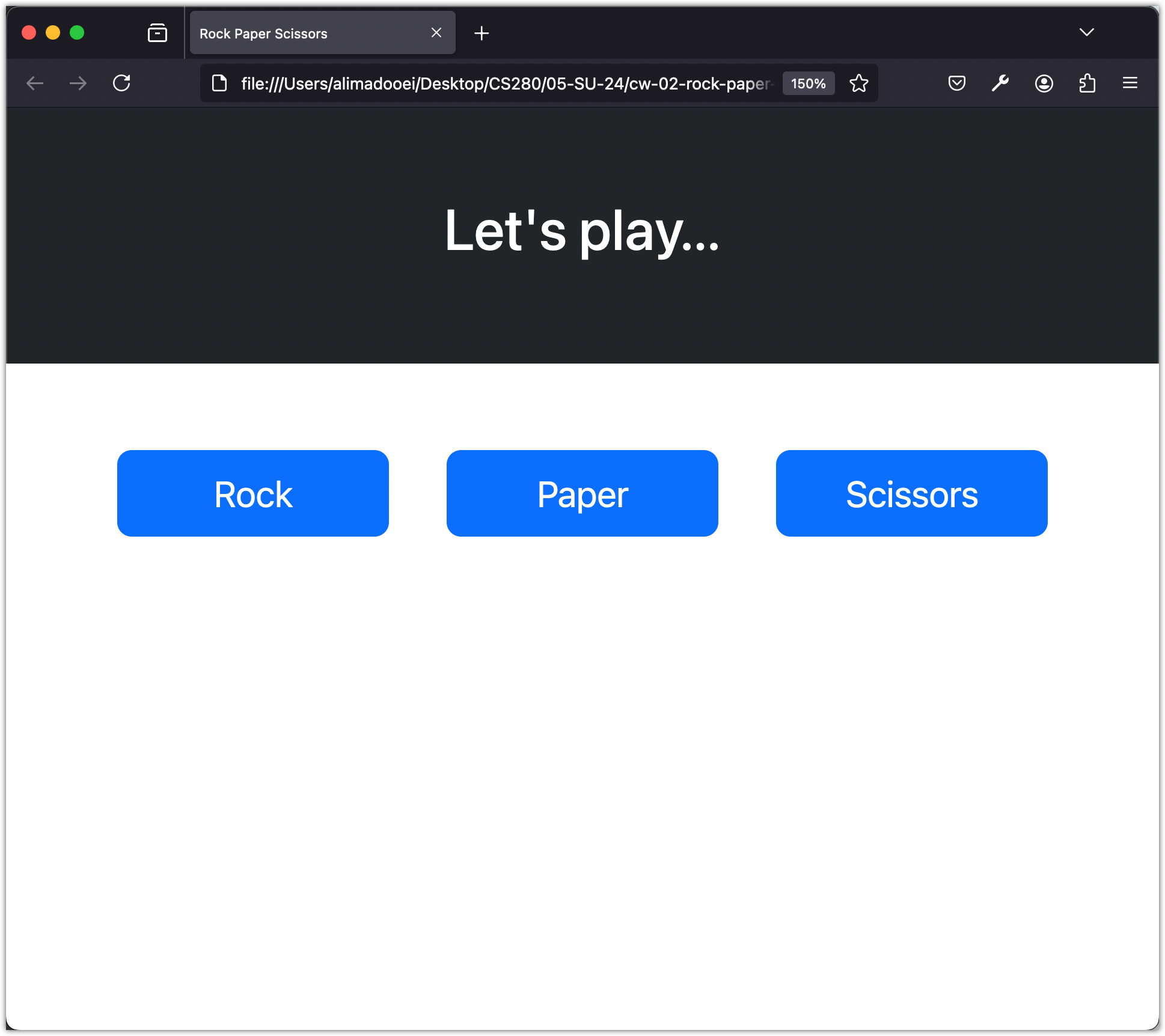Expand the list all tabs chevron

pos(1087,32)
